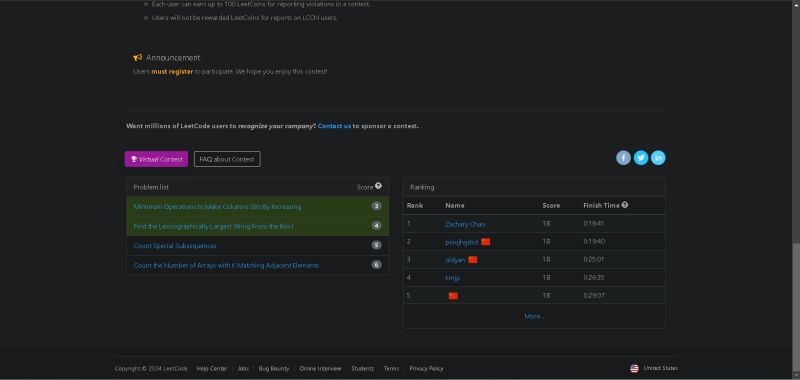Open Minimum Operations to Make Columns Strictly Increasing
This screenshot has width=800, height=380.
pos(217,207)
